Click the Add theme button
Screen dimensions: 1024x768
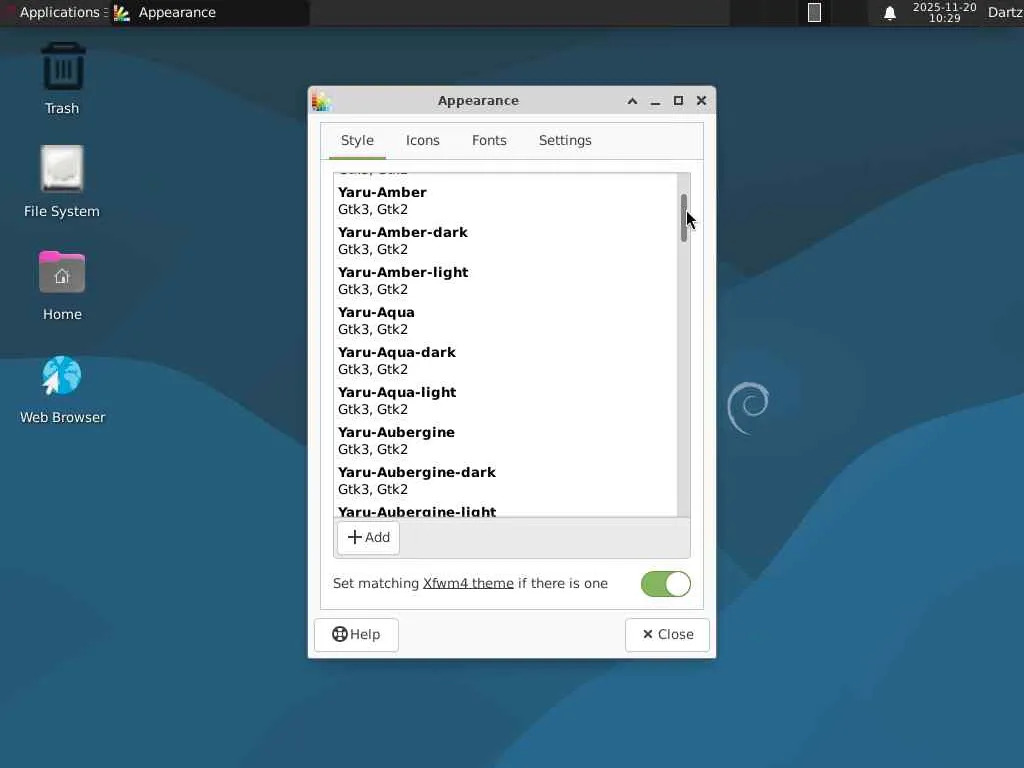point(368,537)
